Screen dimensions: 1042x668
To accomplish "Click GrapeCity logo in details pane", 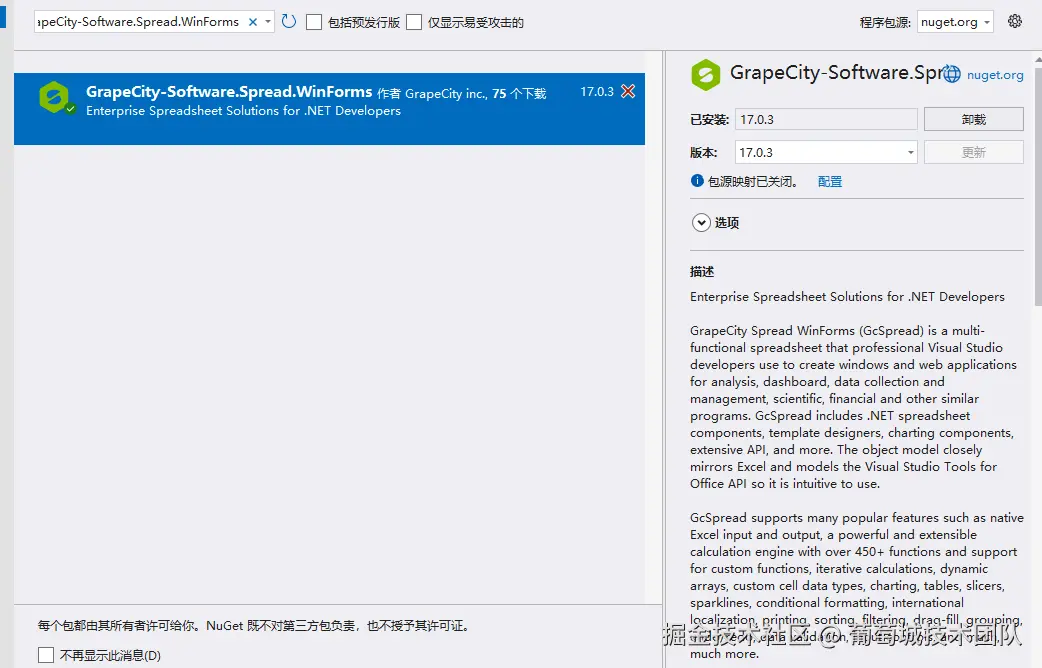I will click(x=706, y=74).
